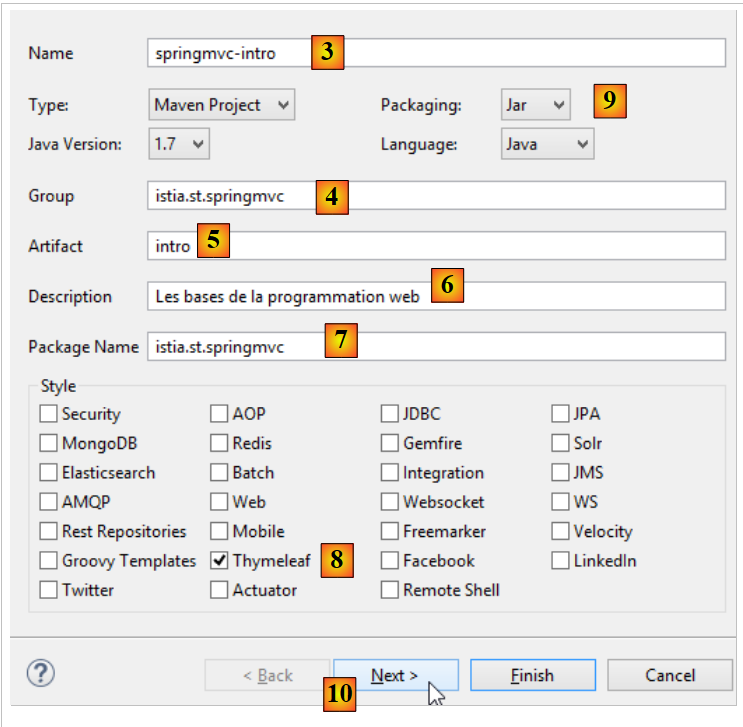Enable the Actuator checkbox
This screenshot has height=727, width=743.
pyautogui.click(x=220, y=590)
